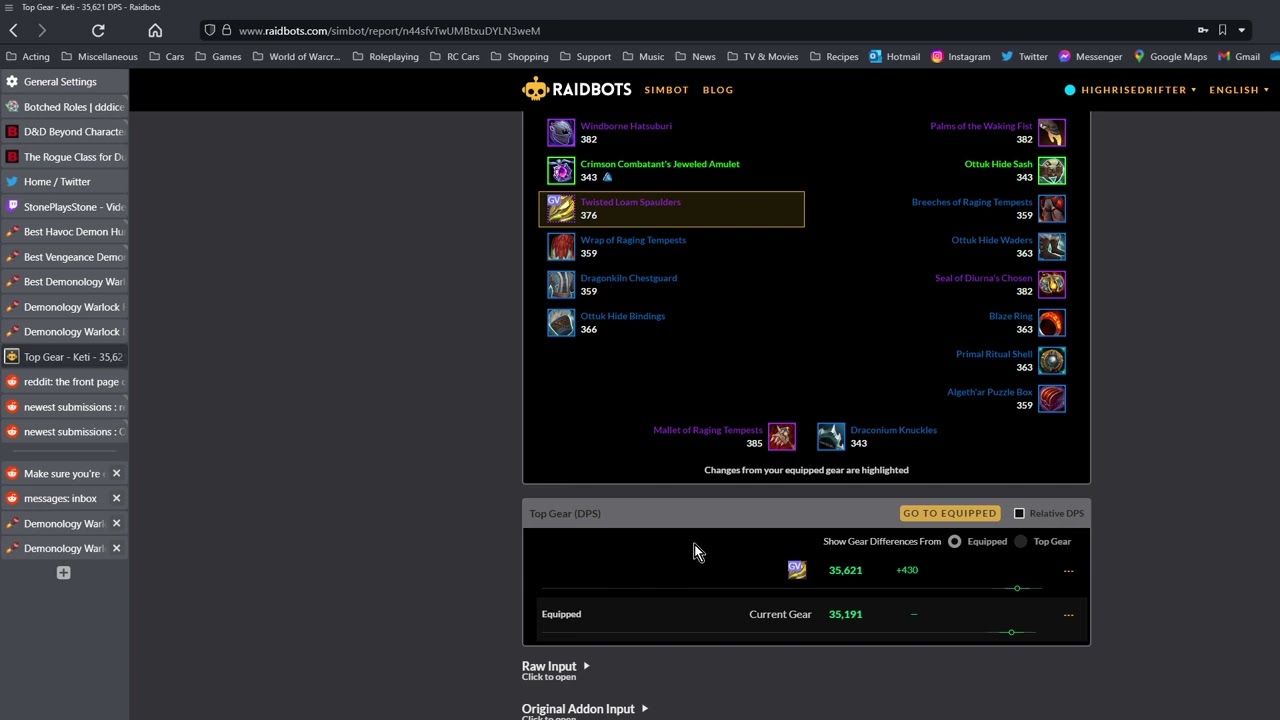The image size is (1280, 720).
Task: Open the browser hamburger menu icon
Action: (9, 7)
